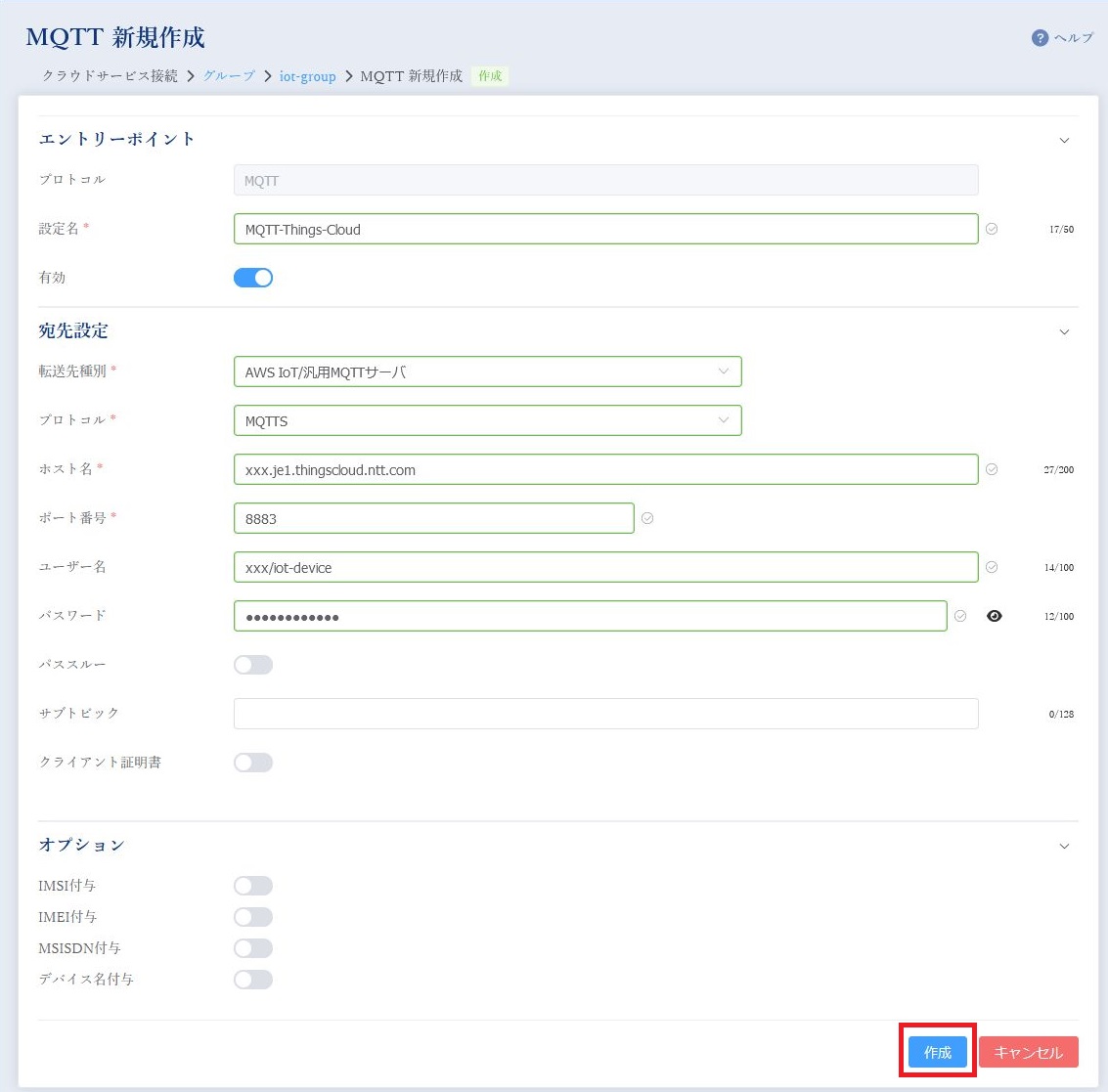Enable IMSI付与 in the options section
This screenshot has width=1108, height=1092.
click(253, 886)
